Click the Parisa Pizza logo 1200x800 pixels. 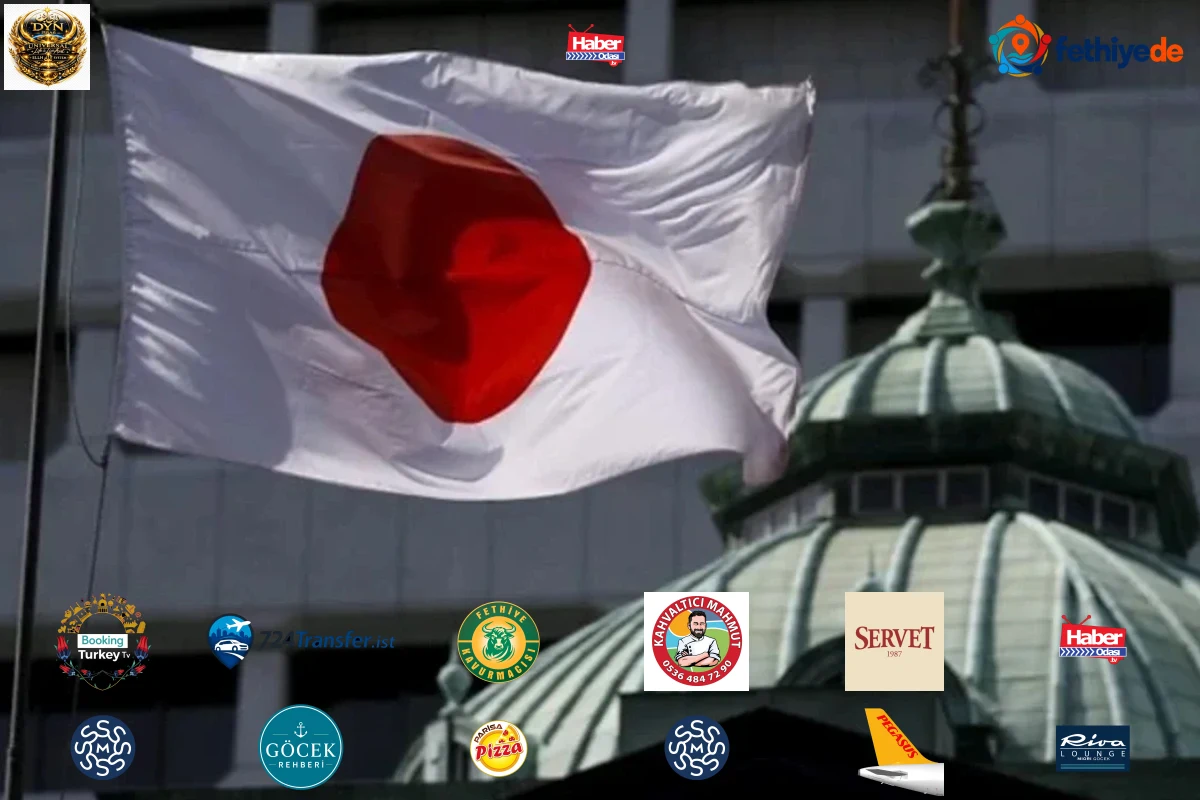coord(498,749)
